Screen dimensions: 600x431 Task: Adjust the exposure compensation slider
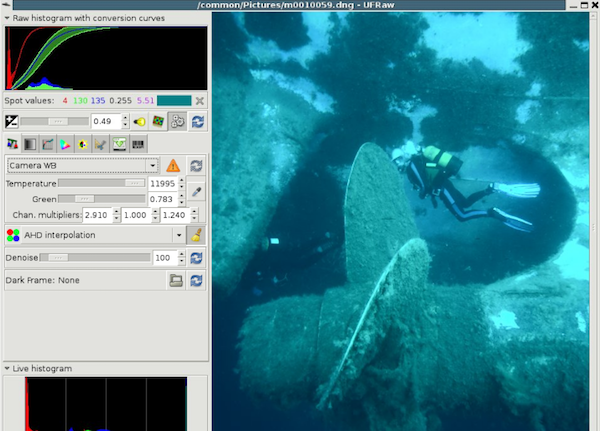pyautogui.click(x=54, y=122)
